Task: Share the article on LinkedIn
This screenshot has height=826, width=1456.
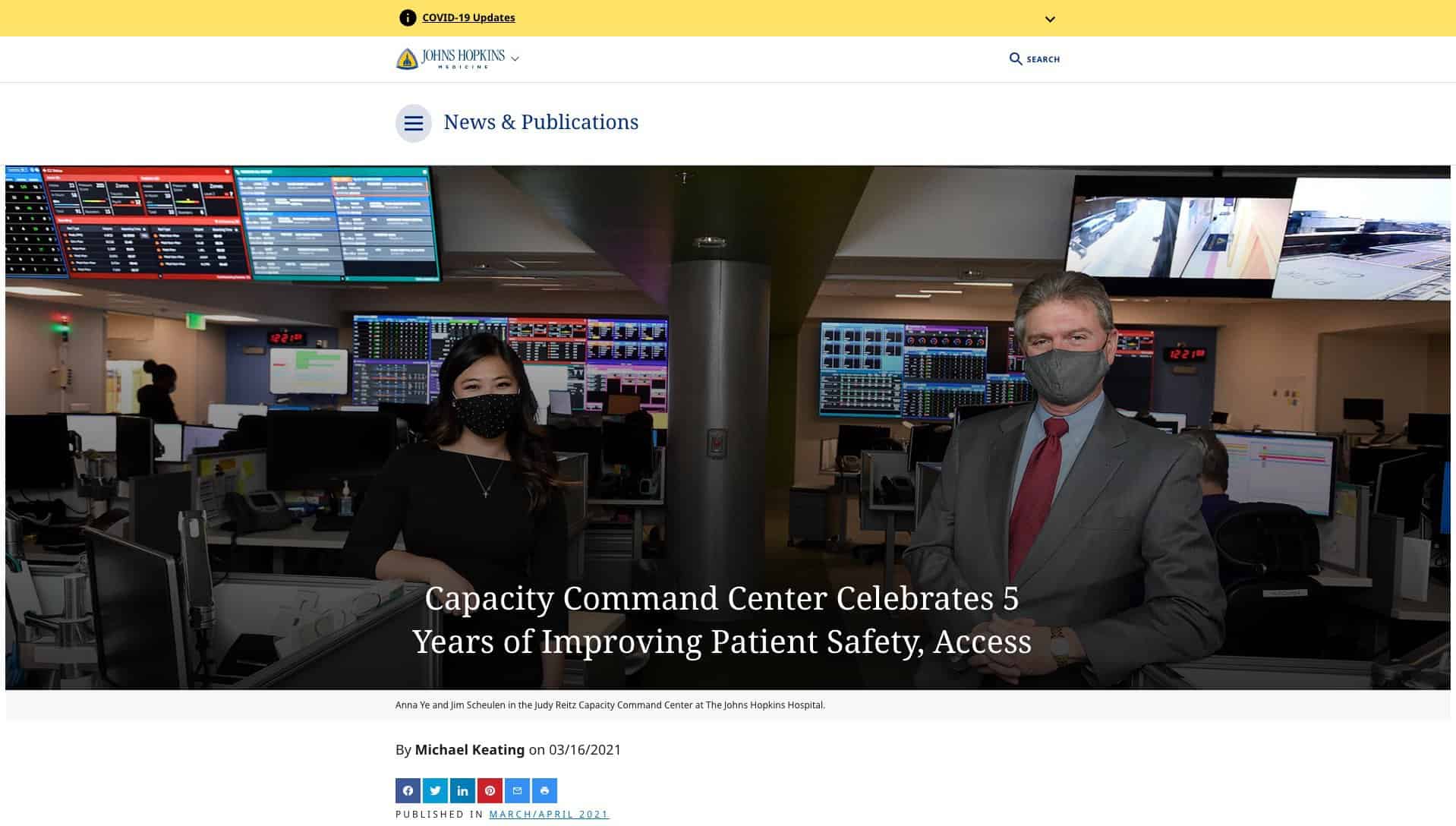Action: pos(462,790)
